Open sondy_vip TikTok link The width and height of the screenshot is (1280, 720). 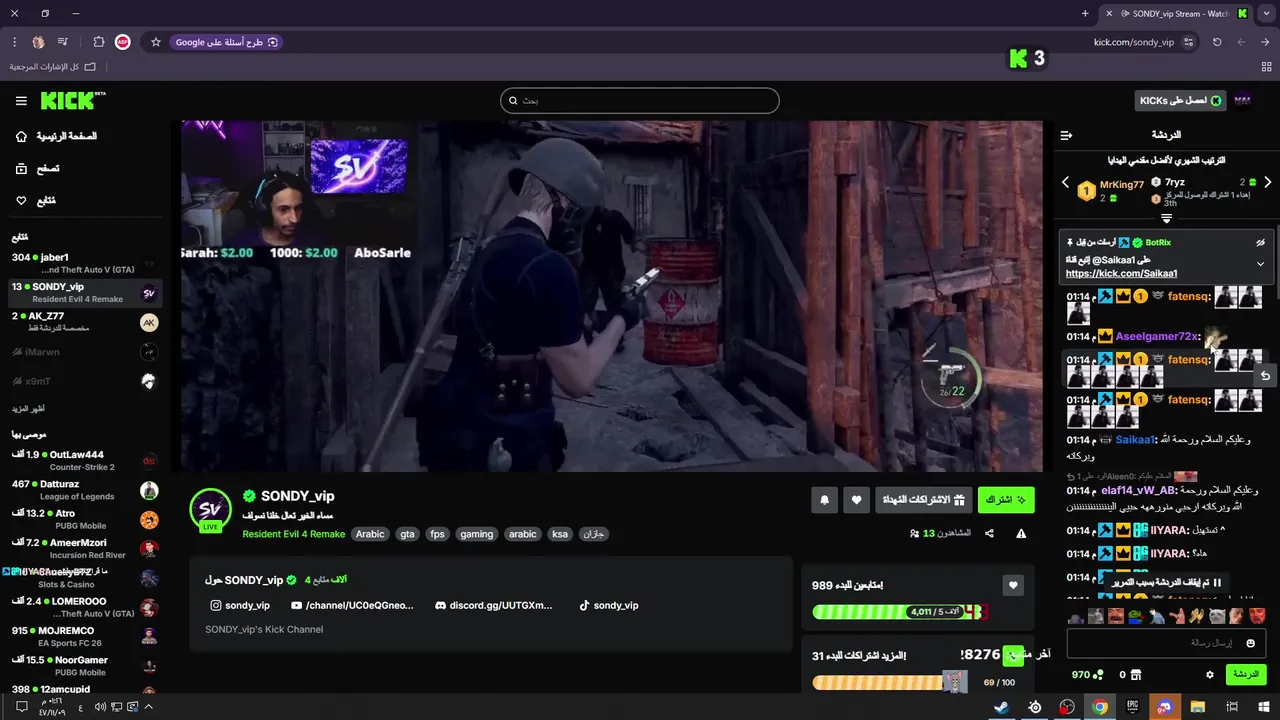608,605
